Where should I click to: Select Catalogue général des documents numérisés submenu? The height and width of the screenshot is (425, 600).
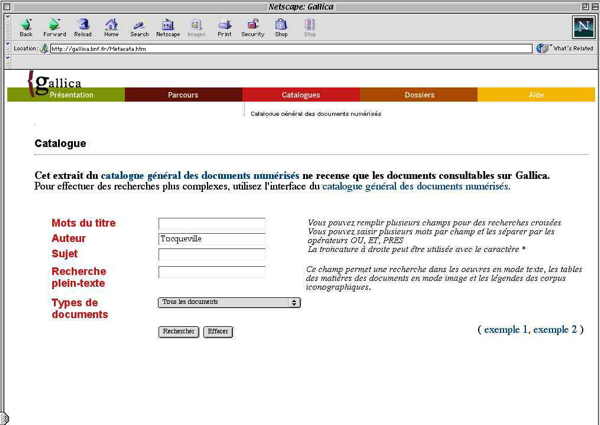coord(316,114)
